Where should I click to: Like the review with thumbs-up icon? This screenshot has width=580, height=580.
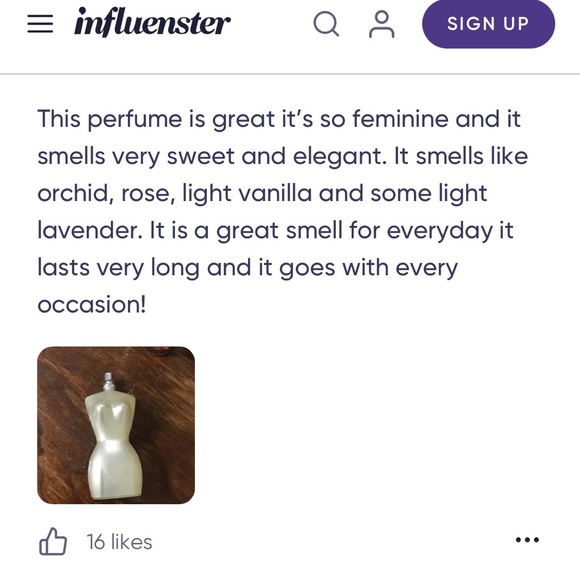53,542
